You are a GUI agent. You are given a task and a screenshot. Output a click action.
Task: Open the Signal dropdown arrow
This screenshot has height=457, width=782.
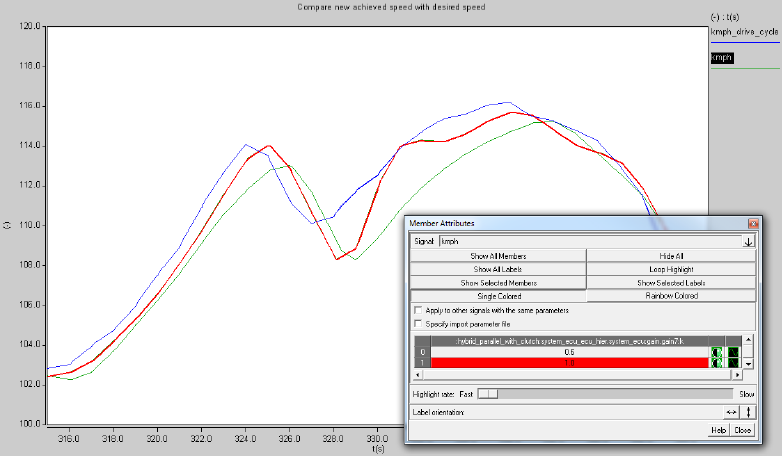pyautogui.click(x=749, y=241)
